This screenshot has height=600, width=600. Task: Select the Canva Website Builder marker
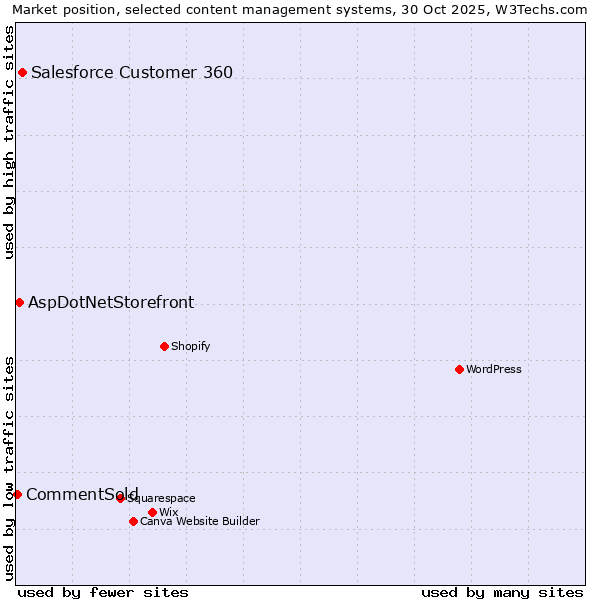coord(133,521)
